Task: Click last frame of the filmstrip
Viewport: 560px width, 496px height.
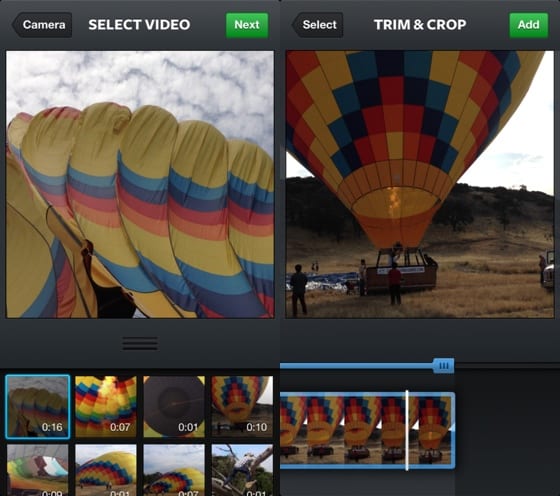Action: pyautogui.click(x=435, y=430)
